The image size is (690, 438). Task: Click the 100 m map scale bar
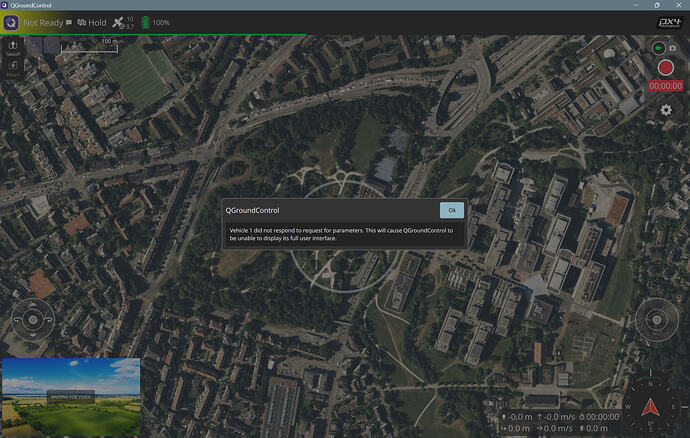coord(89,46)
